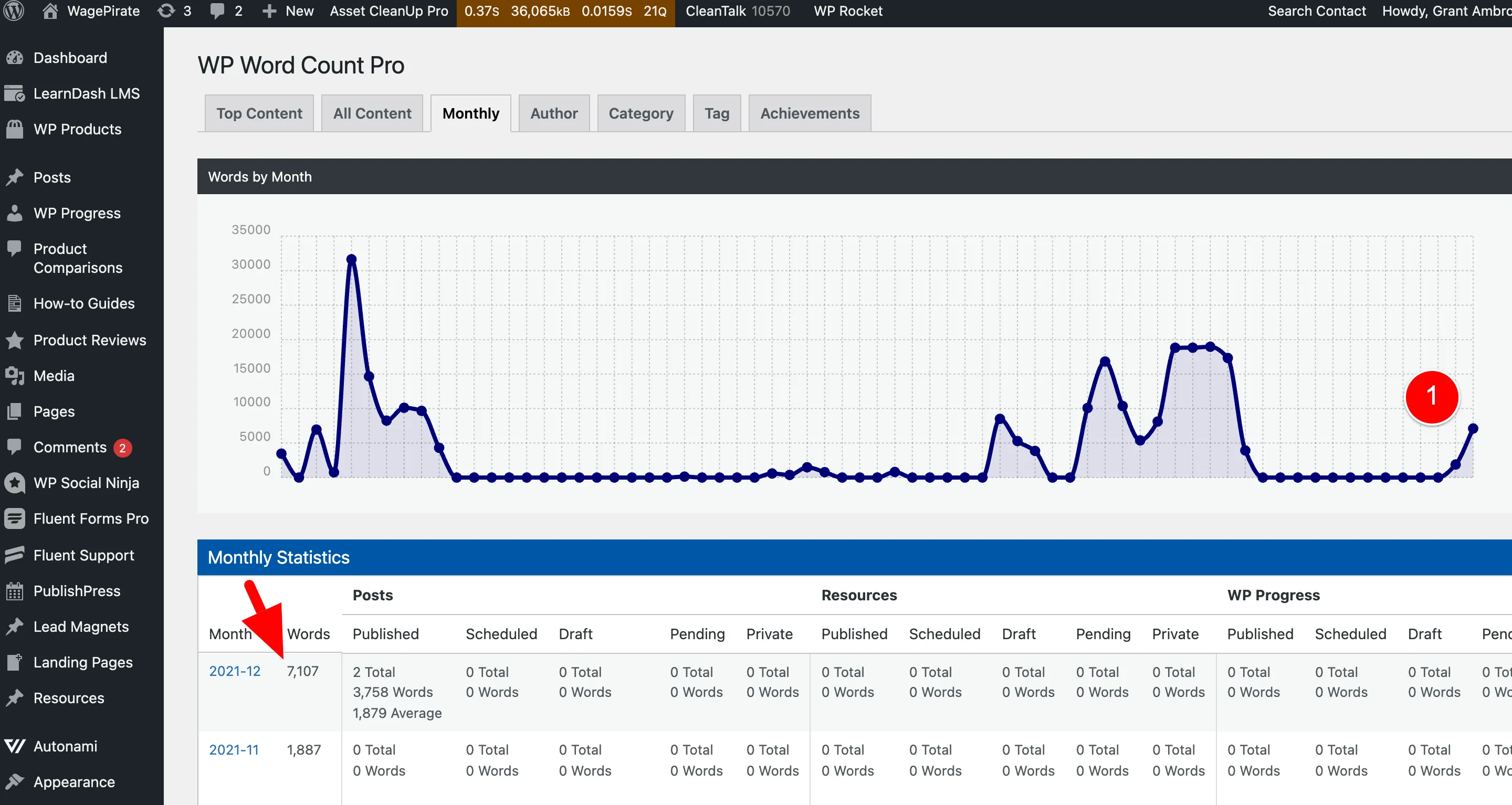Click the Pages sidebar icon
Screen dimensions: 1512x805
pos(15,411)
